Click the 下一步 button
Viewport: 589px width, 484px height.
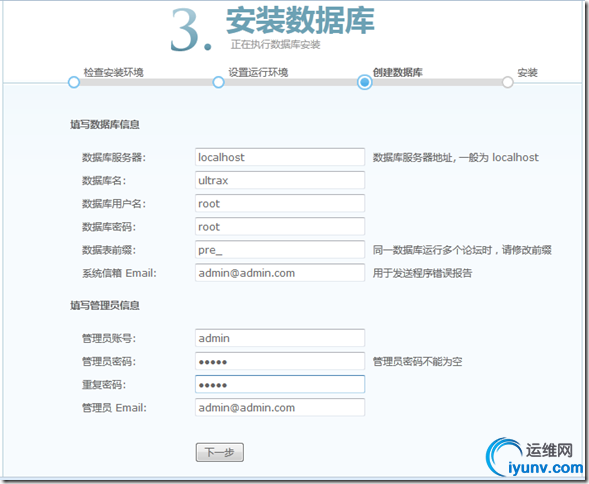click(220, 452)
